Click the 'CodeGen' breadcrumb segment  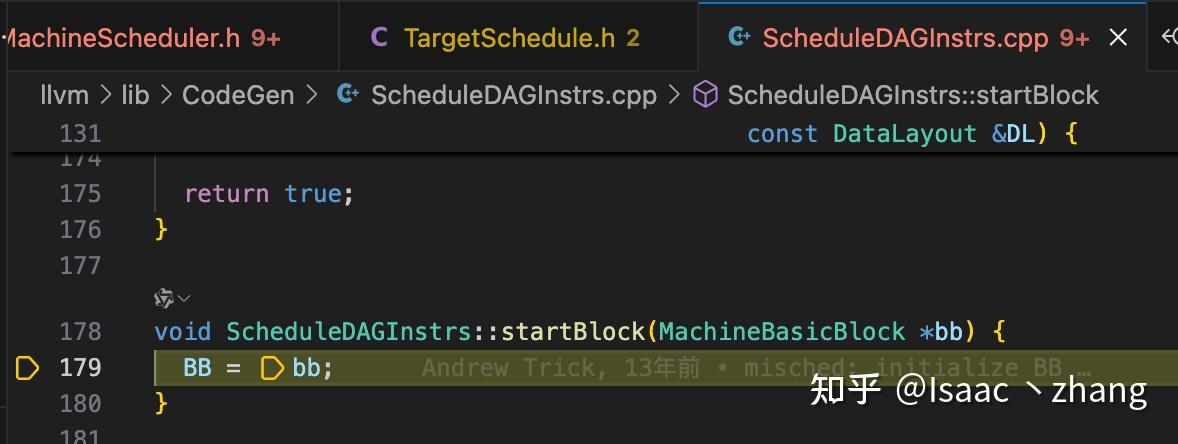[x=238, y=95]
